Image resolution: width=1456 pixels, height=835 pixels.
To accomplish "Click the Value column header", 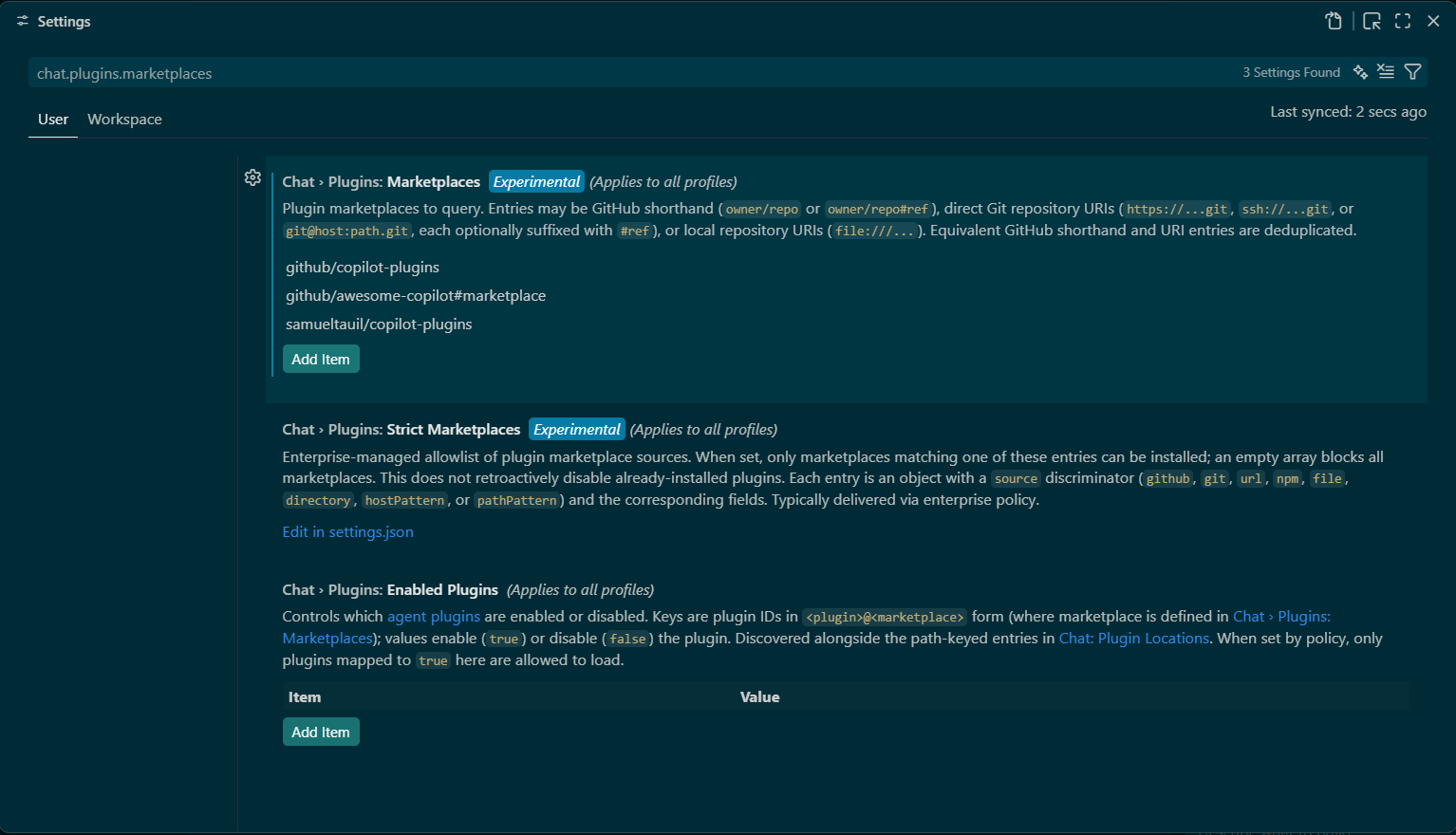I will (x=760, y=697).
